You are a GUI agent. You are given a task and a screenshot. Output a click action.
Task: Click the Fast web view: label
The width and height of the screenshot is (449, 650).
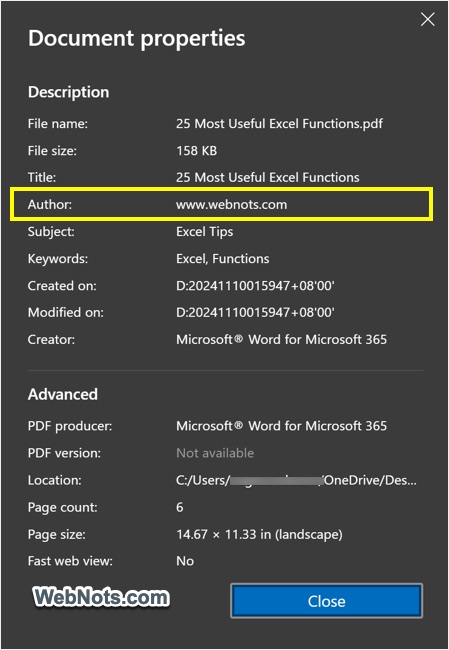point(70,561)
